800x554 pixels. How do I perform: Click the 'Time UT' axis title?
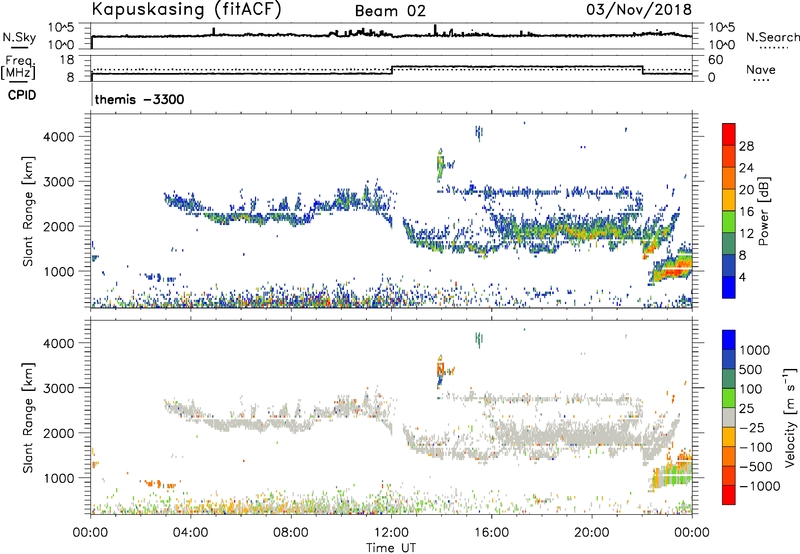coord(391,548)
